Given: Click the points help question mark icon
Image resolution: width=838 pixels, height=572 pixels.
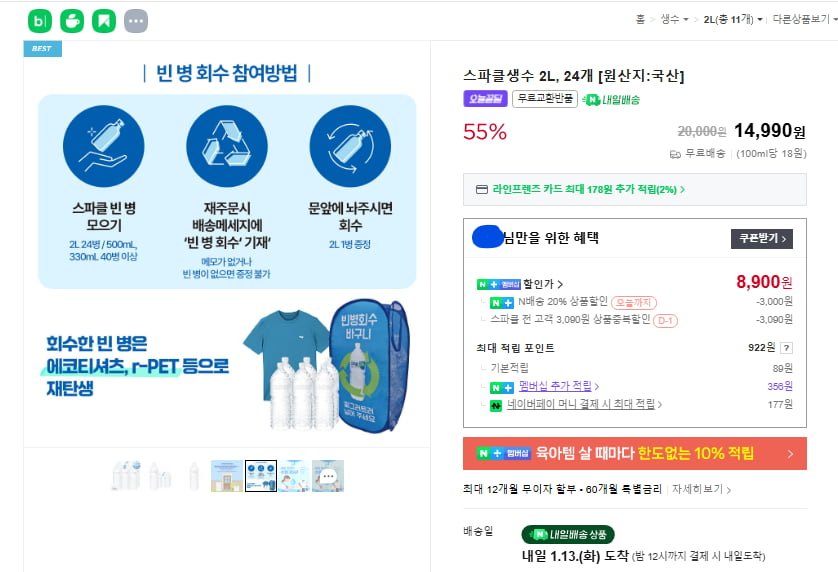Looking at the screenshot, I should point(786,348).
